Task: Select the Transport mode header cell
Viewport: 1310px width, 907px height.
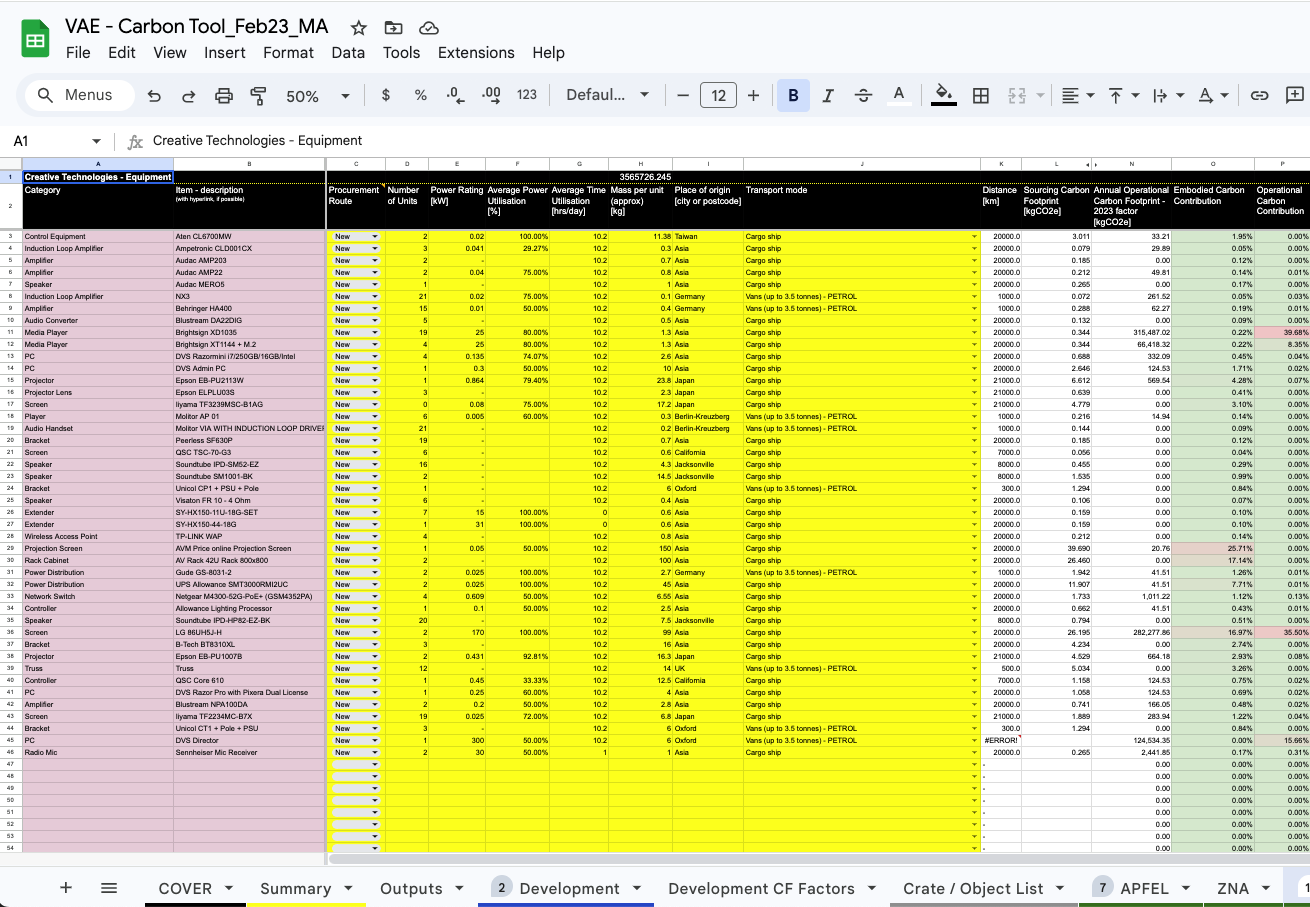Action: click(862, 207)
